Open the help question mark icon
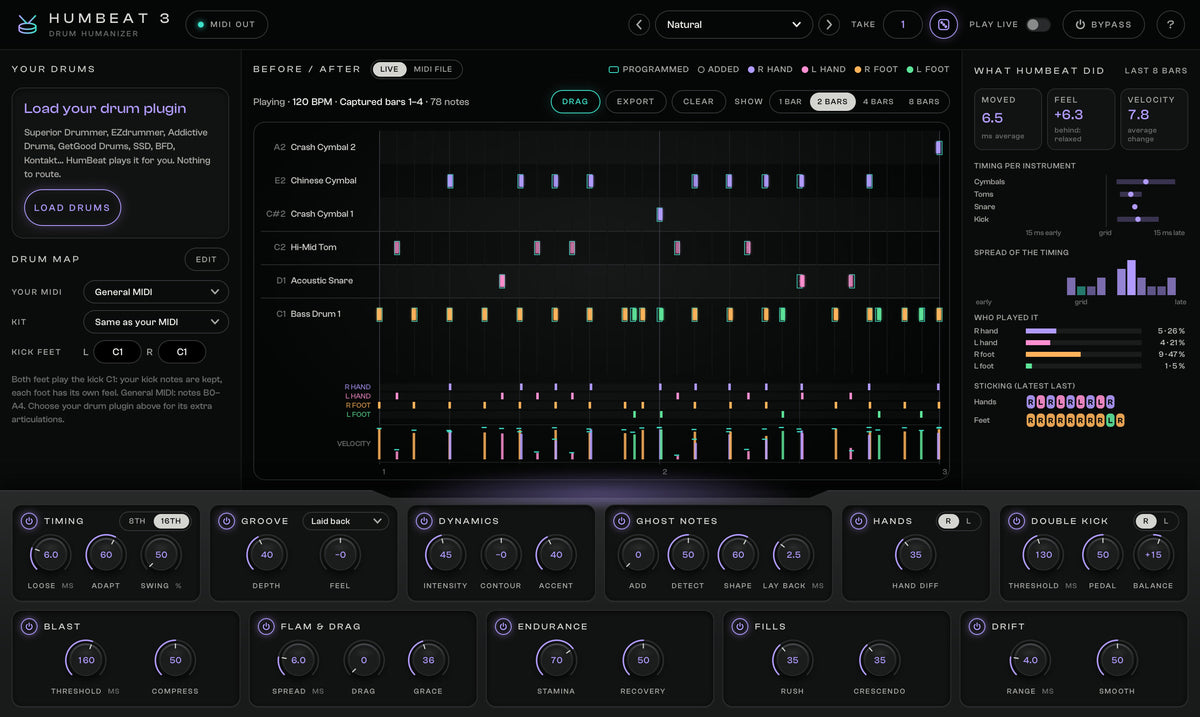The height and width of the screenshot is (717, 1200). point(1171,24)
